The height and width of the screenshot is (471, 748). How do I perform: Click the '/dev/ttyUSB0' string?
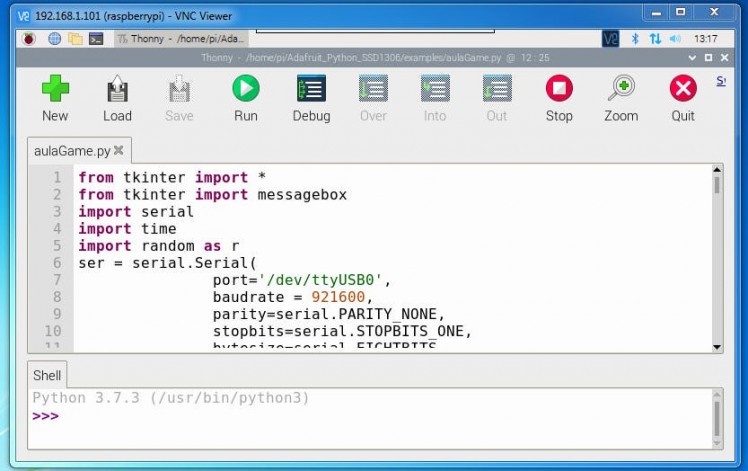tap(320, 280)
